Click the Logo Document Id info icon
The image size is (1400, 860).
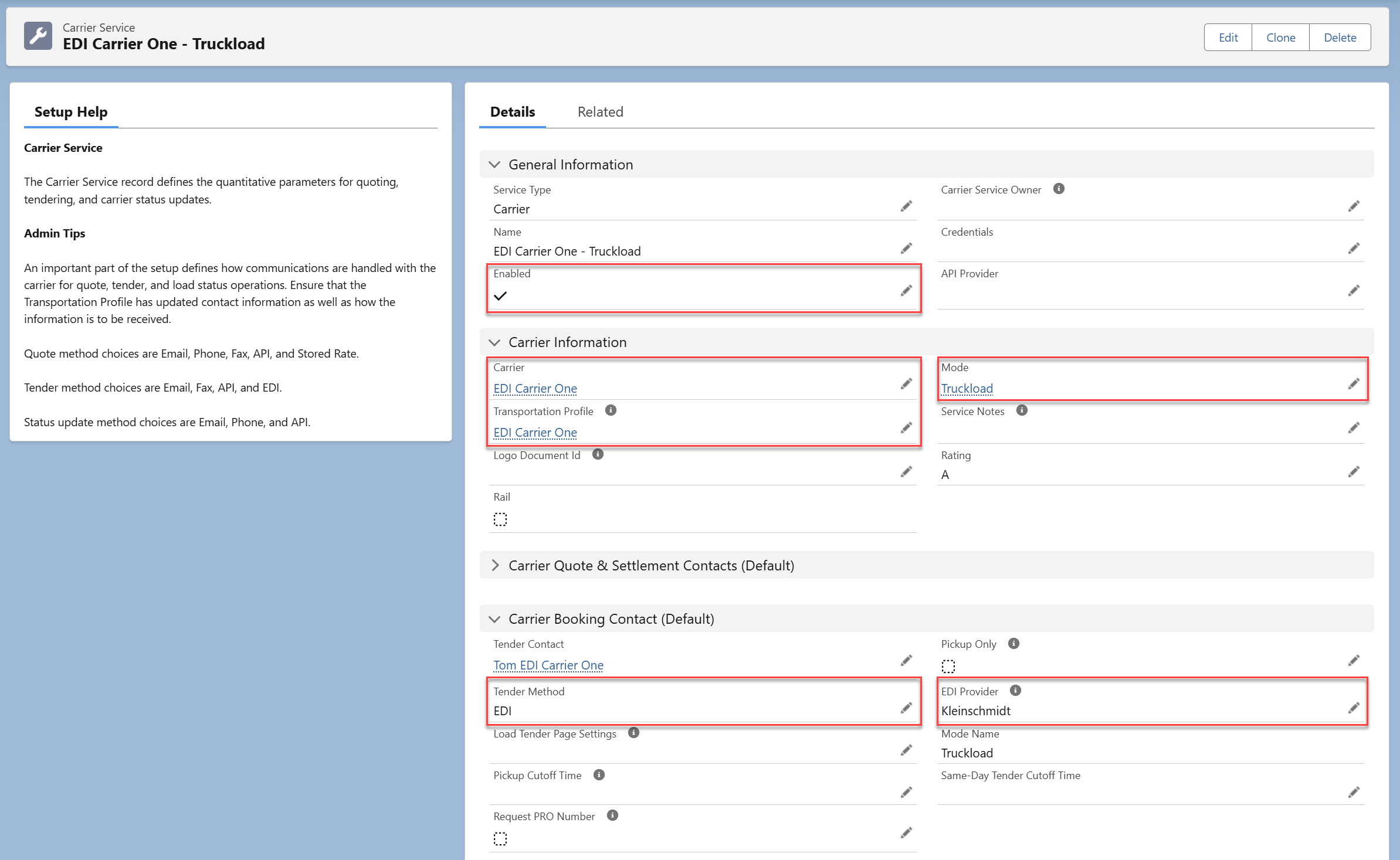(598, 454)
